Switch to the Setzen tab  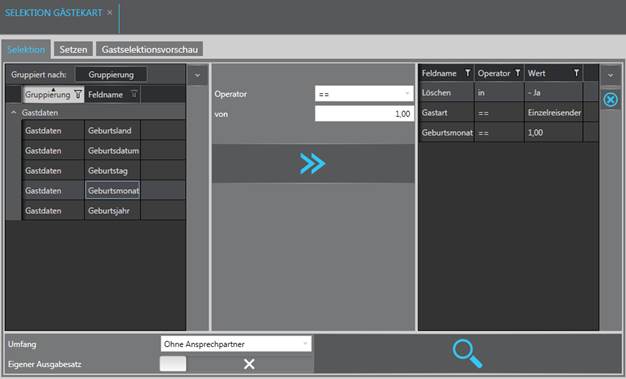[x=73, y=50]
